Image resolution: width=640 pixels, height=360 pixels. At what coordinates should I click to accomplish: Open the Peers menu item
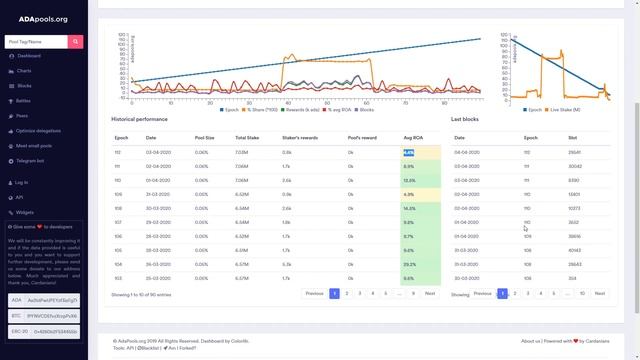coord(22,116)
